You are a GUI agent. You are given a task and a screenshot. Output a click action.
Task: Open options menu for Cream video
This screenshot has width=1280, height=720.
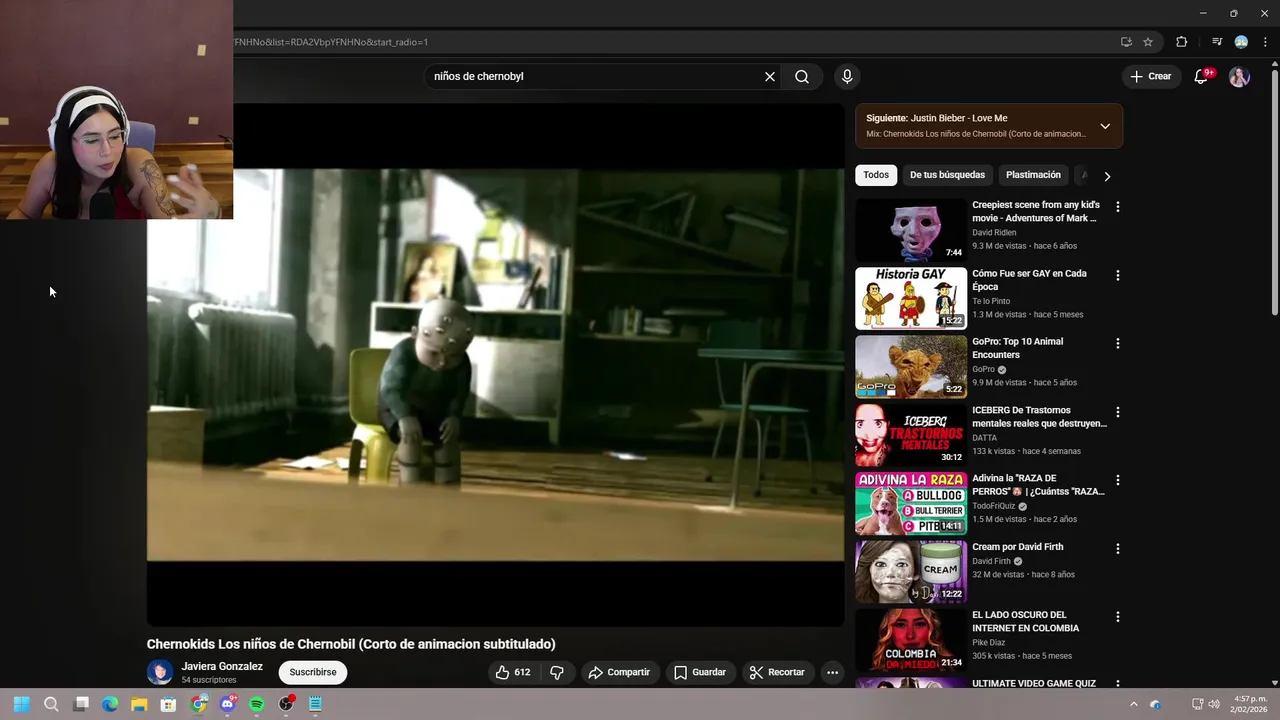click(1118, 549)
